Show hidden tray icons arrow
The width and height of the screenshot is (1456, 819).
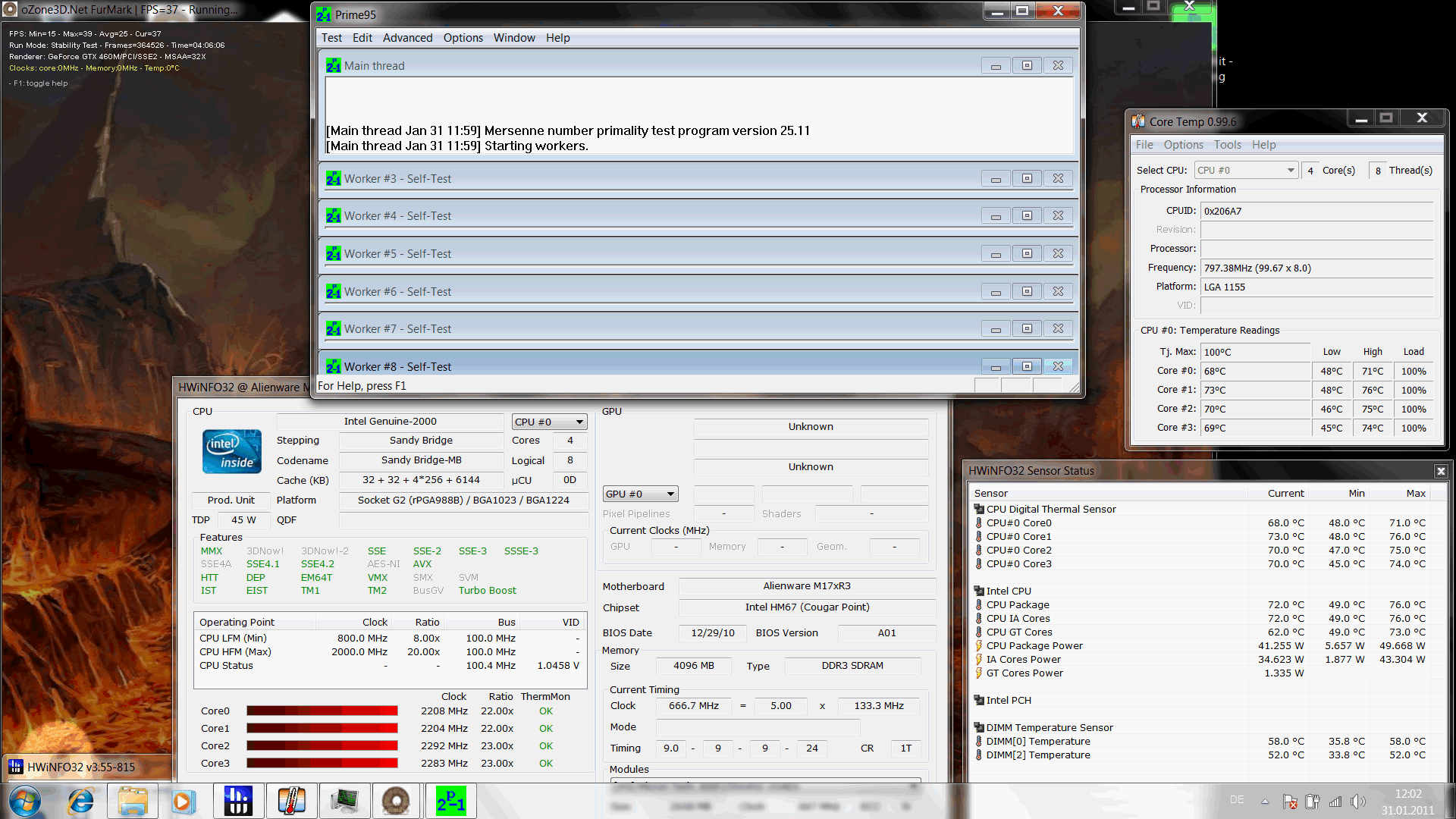click(x=1265, y=801)
